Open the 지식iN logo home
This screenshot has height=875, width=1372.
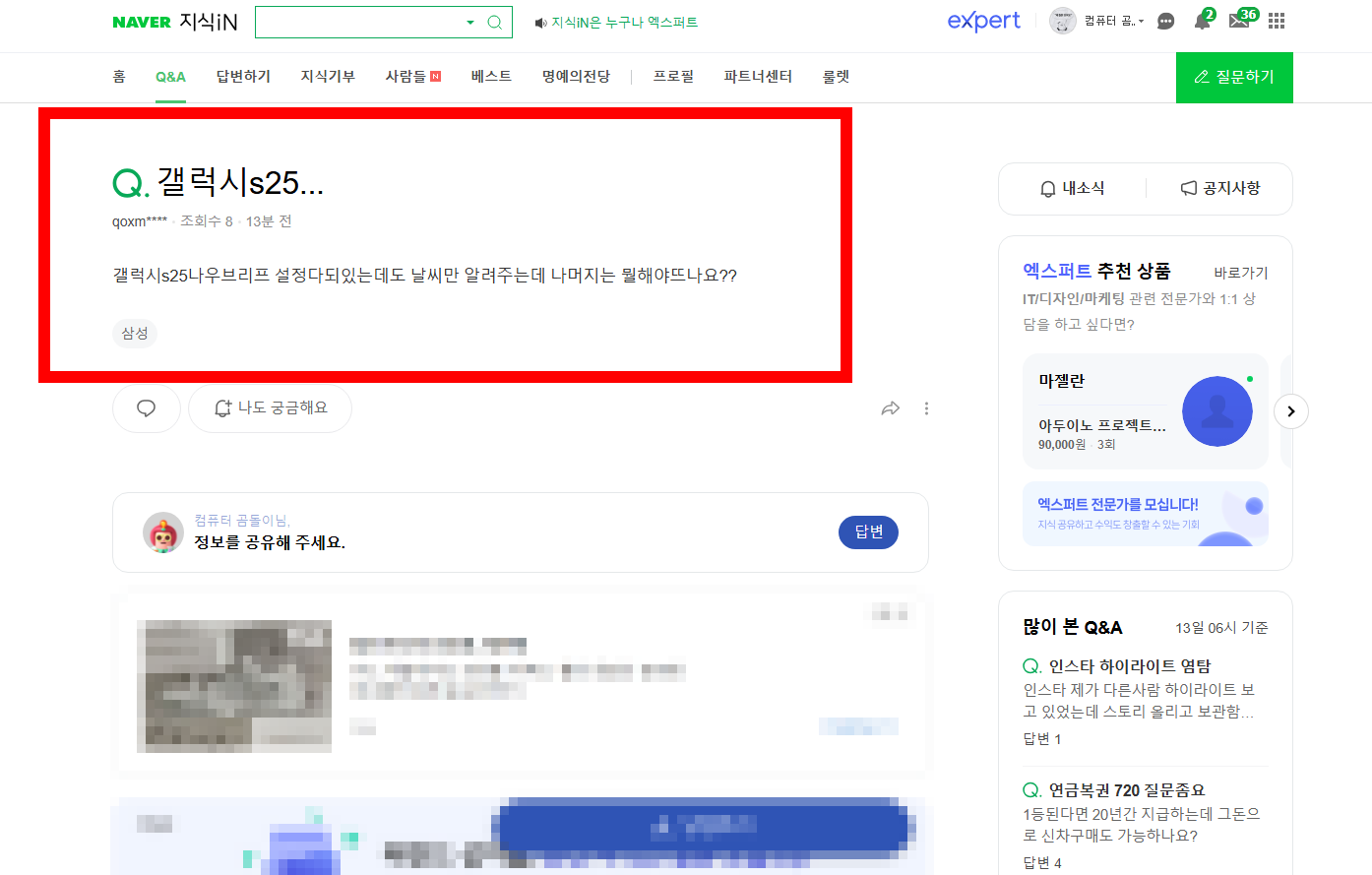coord(209,22)
